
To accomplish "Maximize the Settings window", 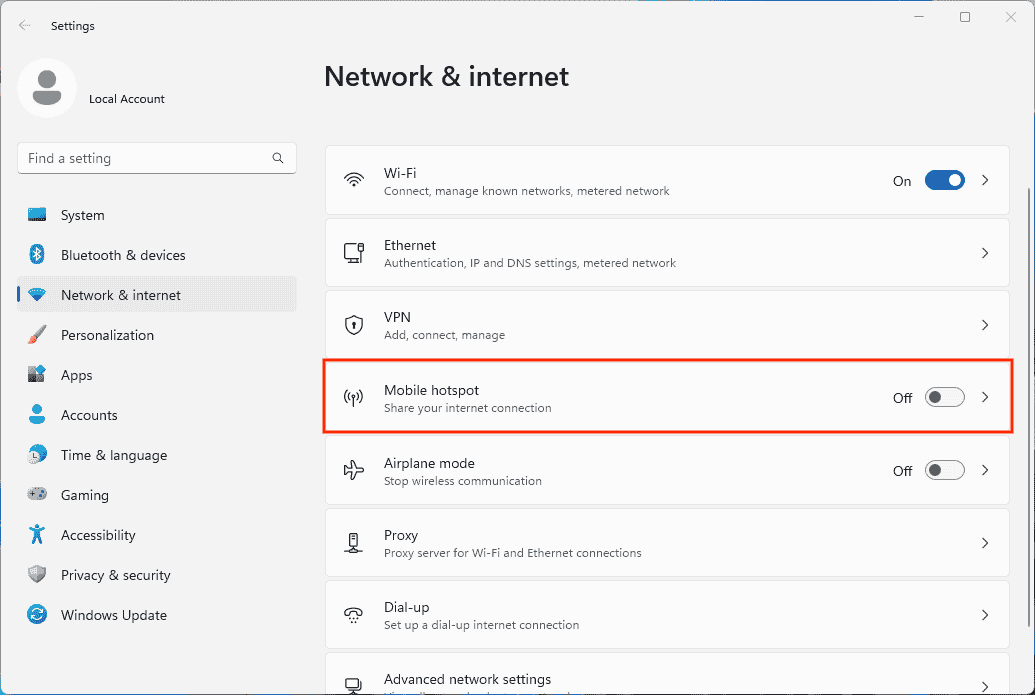I will 964,17.
